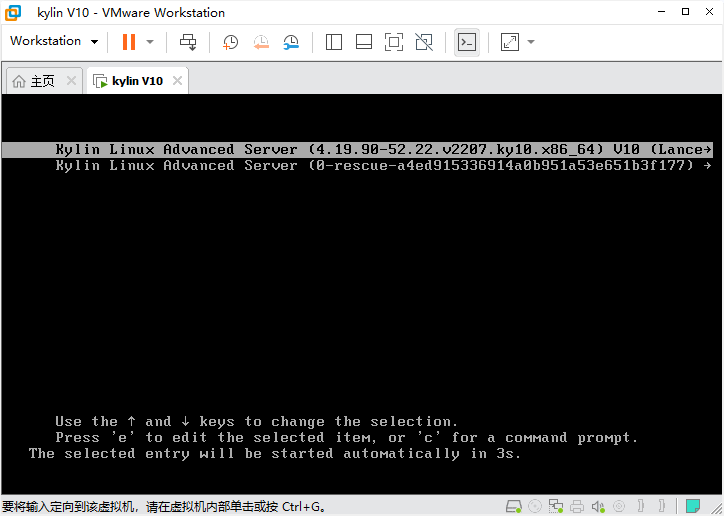
Task: Click the sound card status icon
Action: [x=598, y=506]
